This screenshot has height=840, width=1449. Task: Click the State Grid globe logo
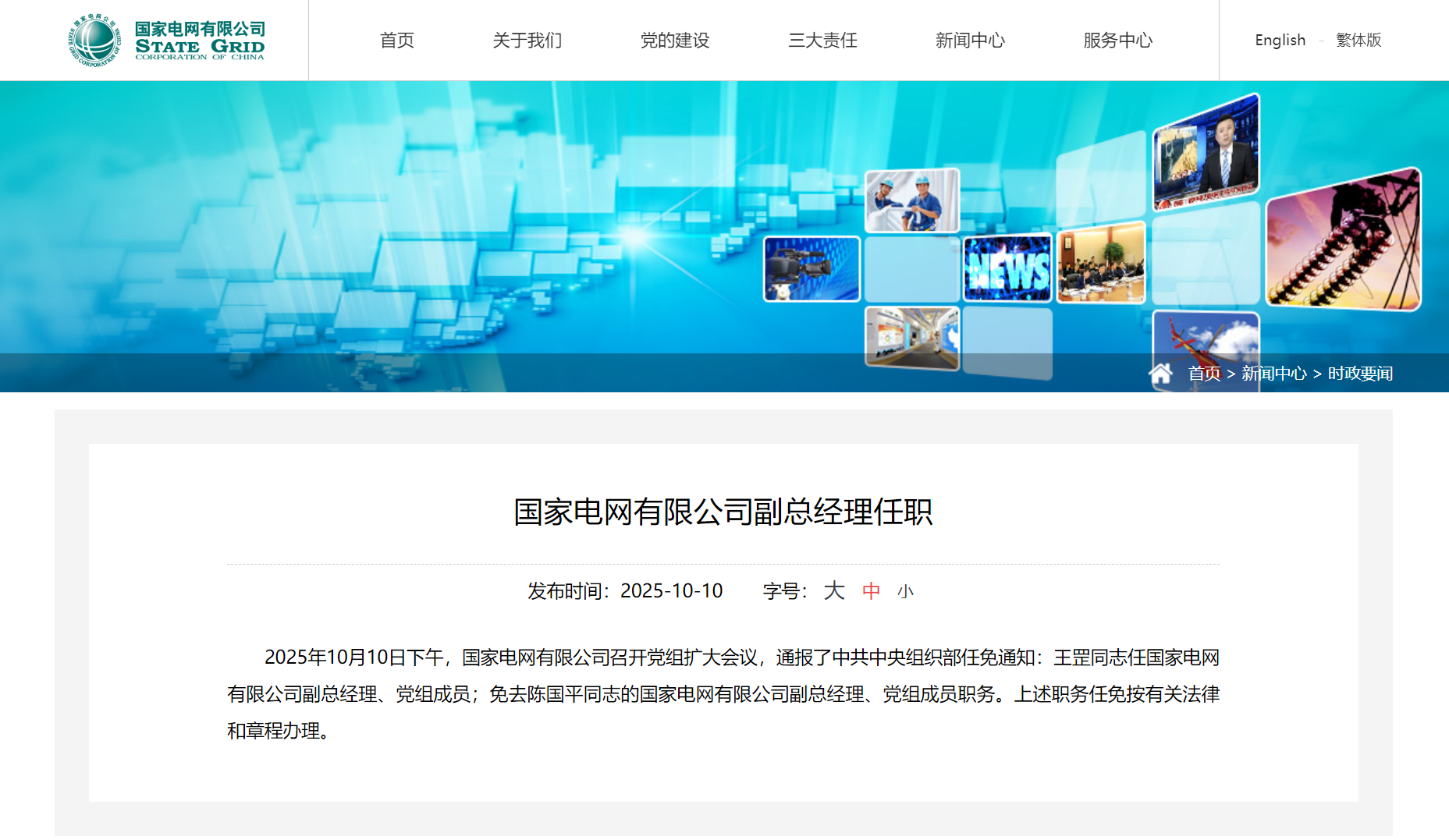coord(94,40)
